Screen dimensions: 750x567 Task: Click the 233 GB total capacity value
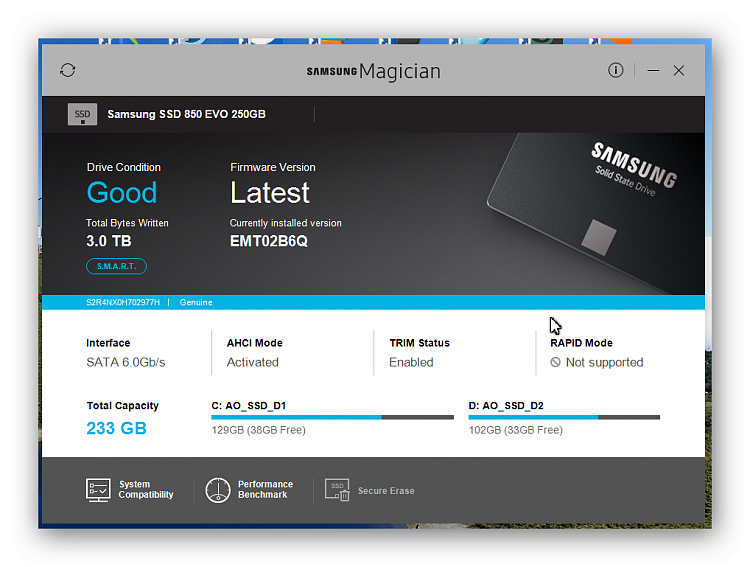(x=116, y=428)
